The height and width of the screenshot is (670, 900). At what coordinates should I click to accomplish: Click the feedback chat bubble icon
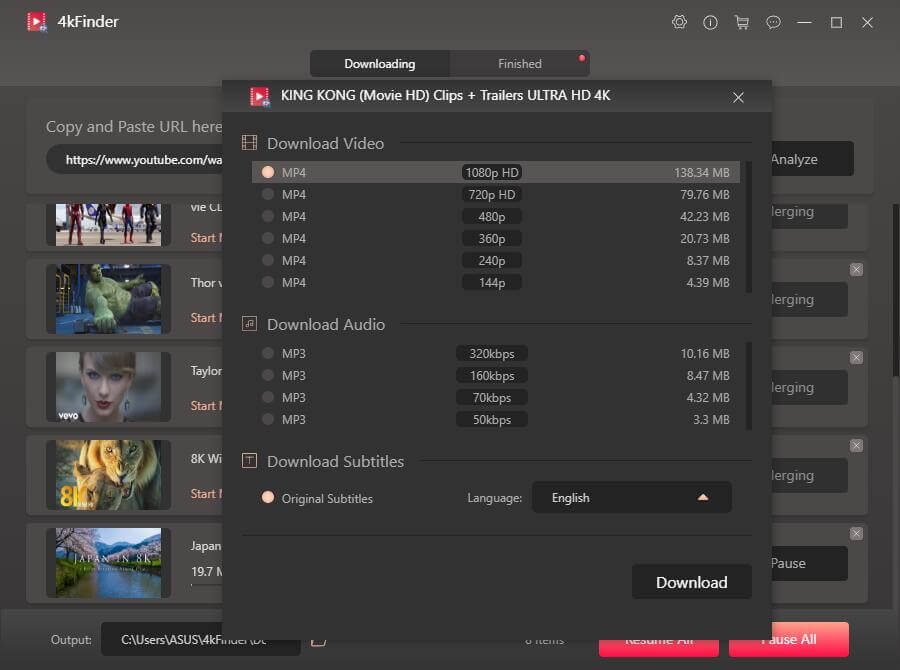(772, 22)
